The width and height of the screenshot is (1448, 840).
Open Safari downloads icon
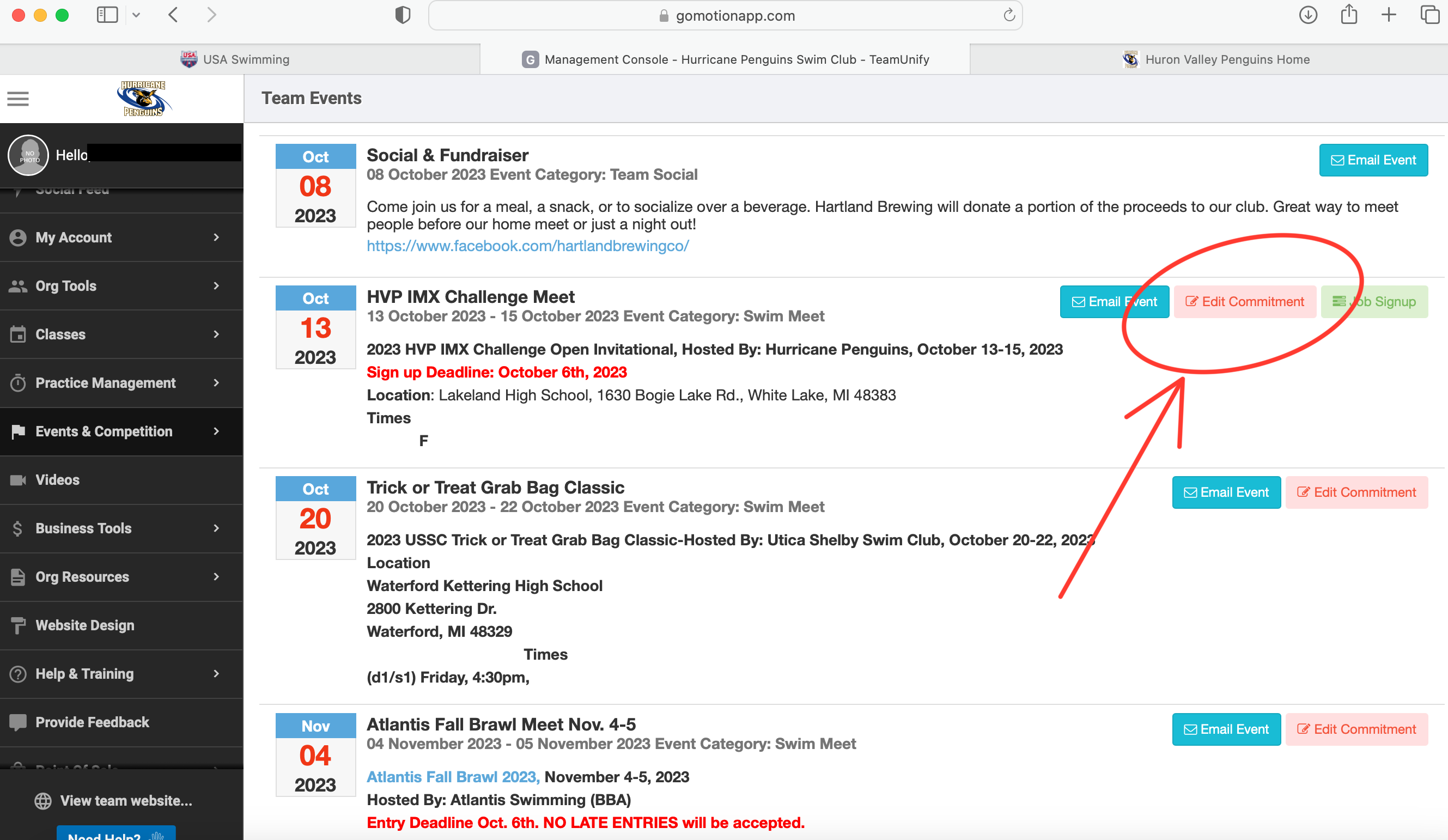[x=1308, y=15]
